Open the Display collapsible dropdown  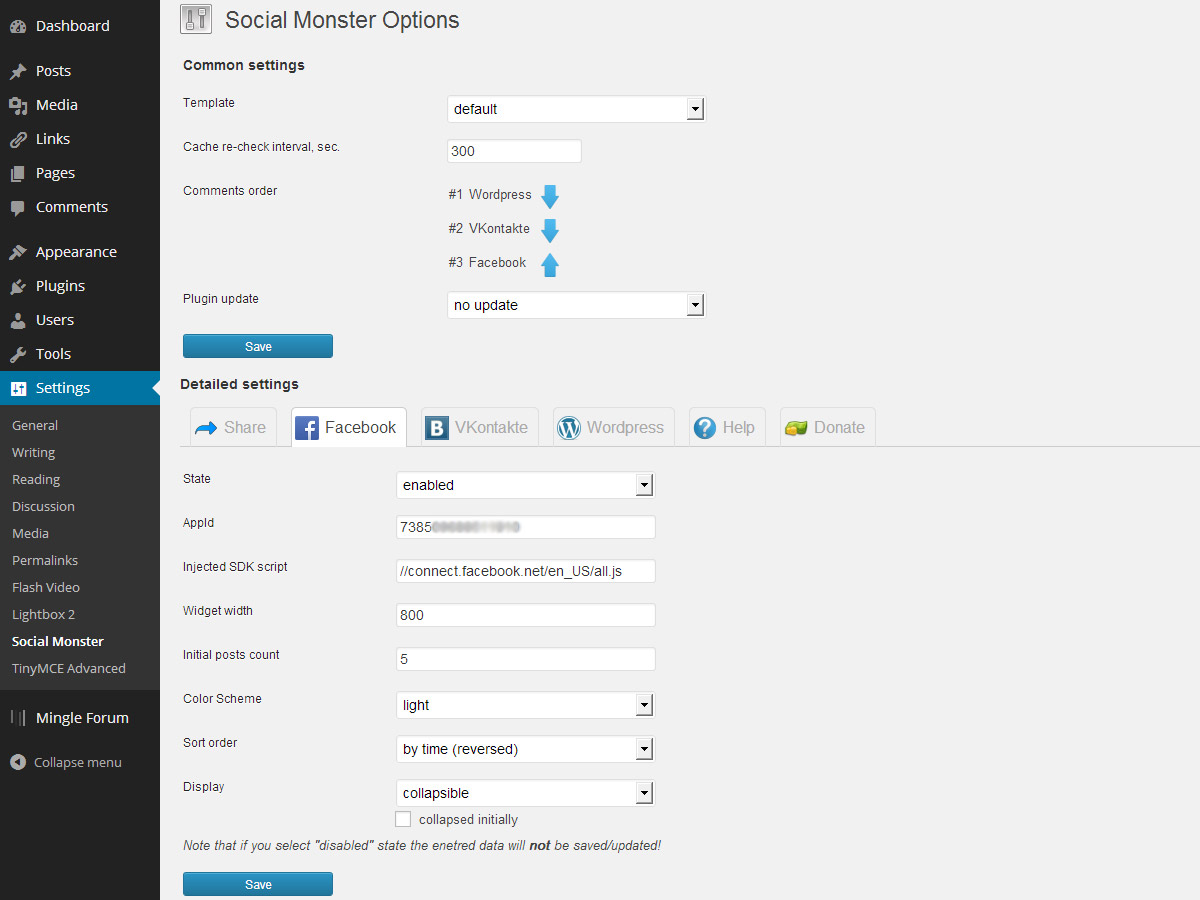(525, 793)
